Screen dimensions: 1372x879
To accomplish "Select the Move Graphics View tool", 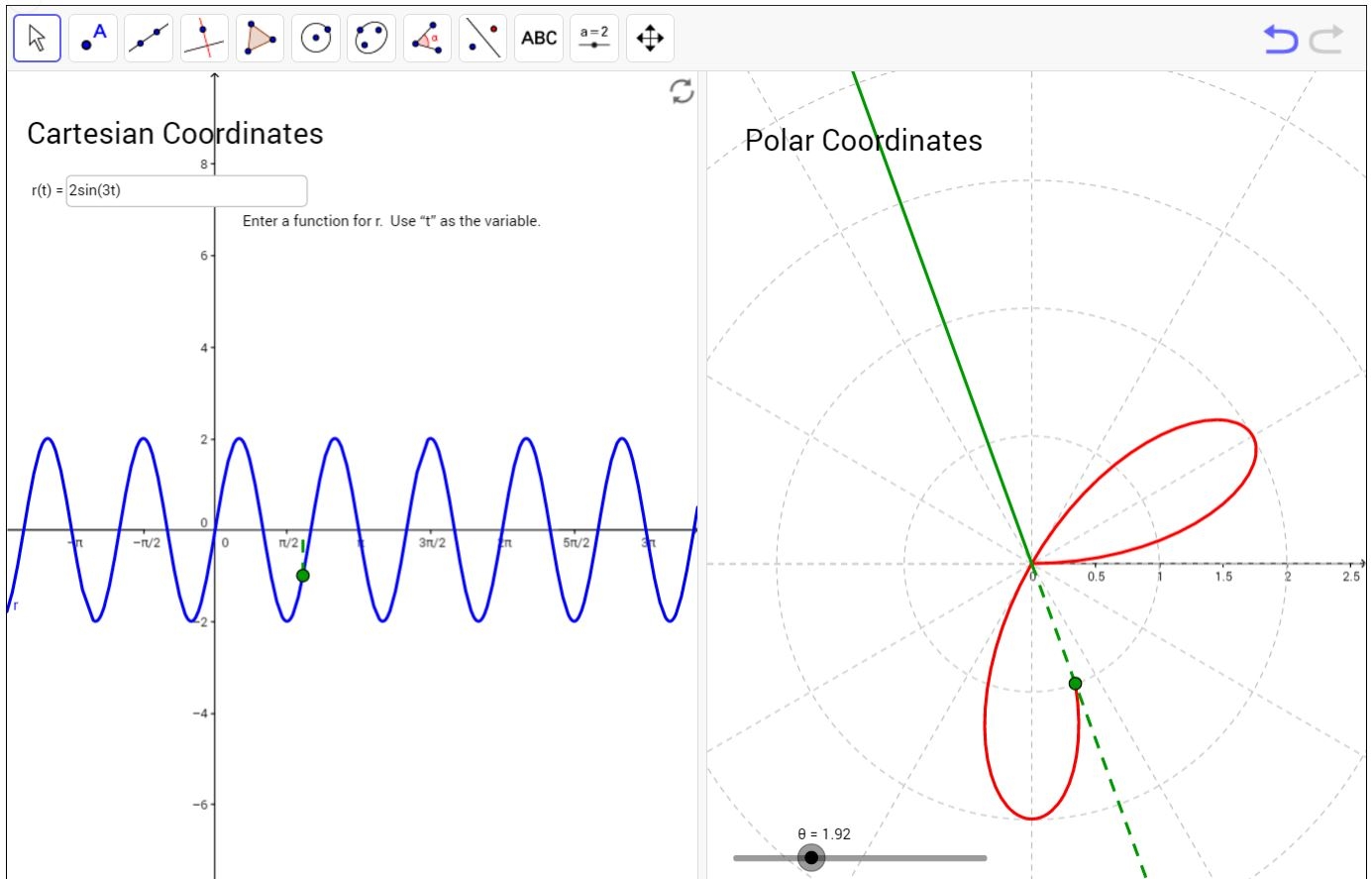I will [649, 38].
